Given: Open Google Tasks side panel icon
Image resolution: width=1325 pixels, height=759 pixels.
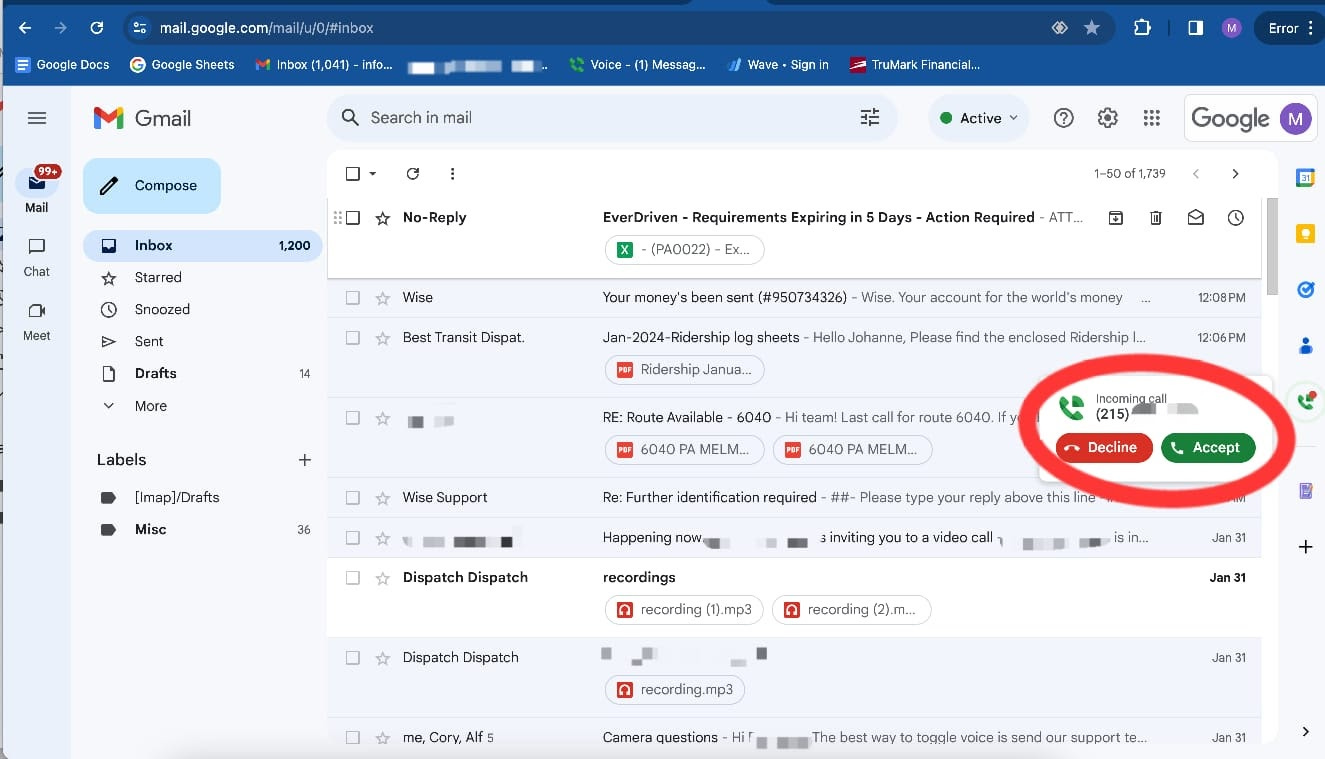Looking at the screenshot, I should [x=1305, y=290].
